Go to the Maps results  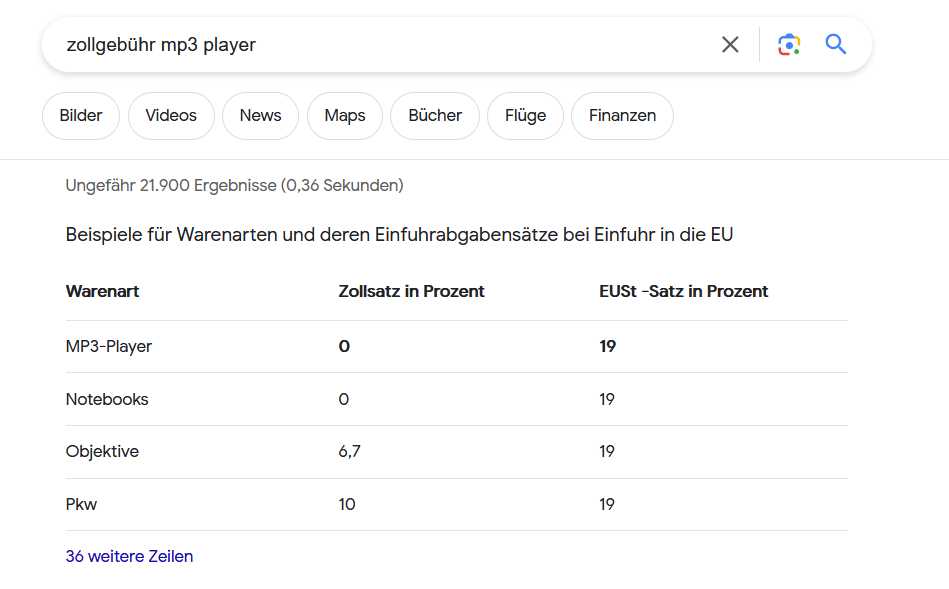345,116
